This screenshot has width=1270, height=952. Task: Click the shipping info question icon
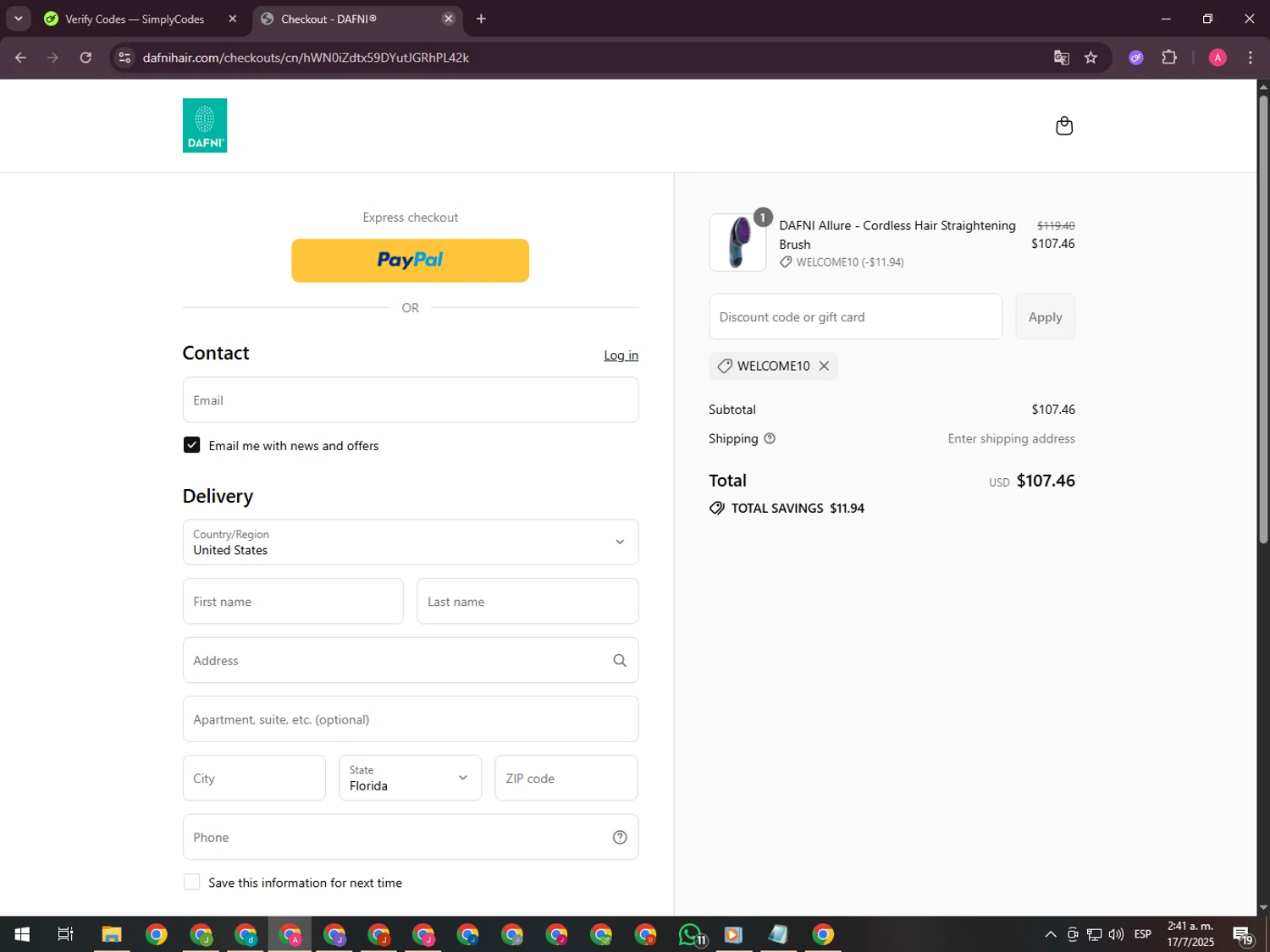pos(770,438)
